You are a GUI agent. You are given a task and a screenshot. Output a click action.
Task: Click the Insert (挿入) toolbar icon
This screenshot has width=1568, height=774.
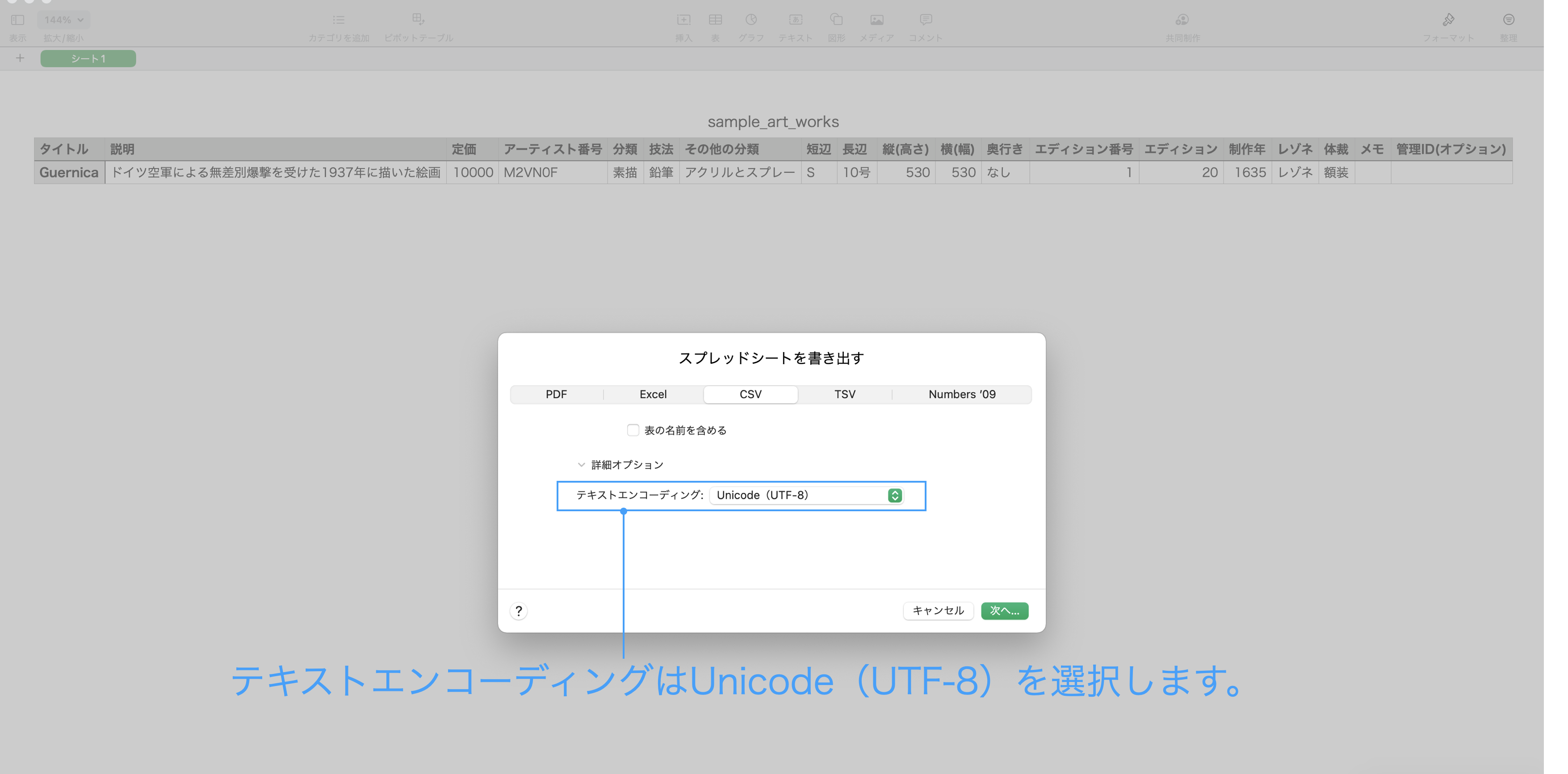coord(683,20)
